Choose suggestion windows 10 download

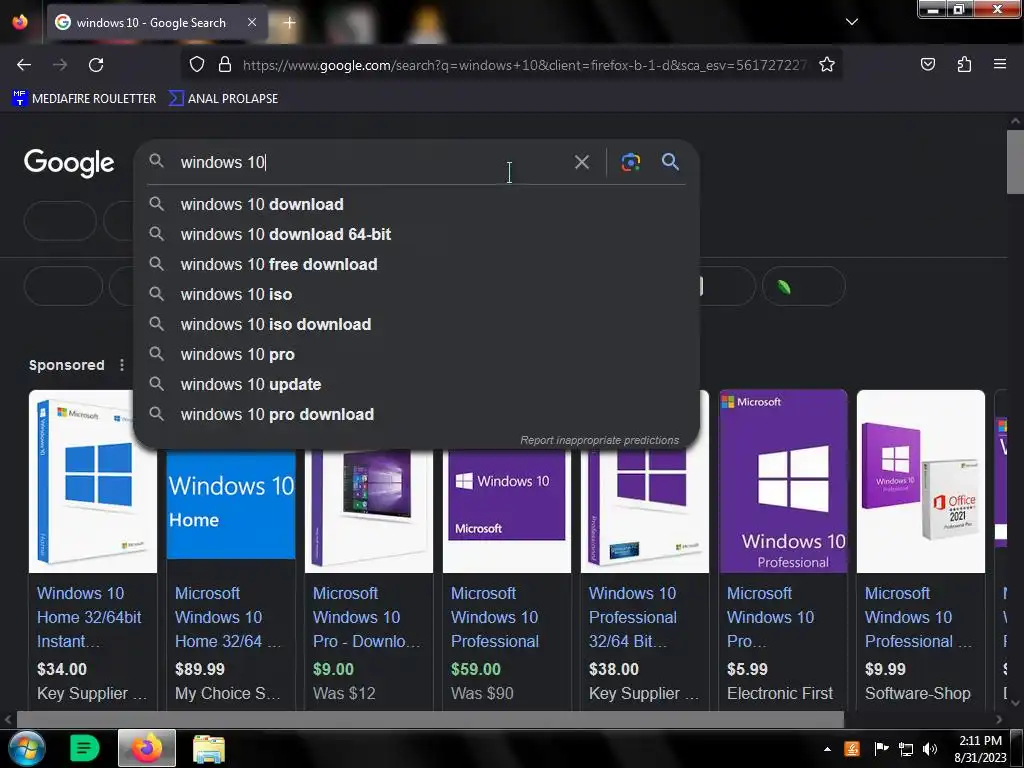417,204
